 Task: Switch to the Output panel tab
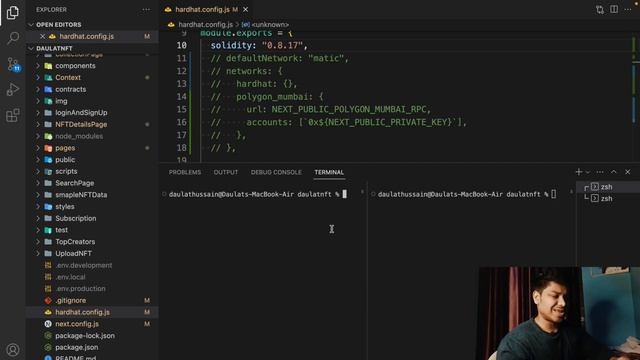point(226,172)
